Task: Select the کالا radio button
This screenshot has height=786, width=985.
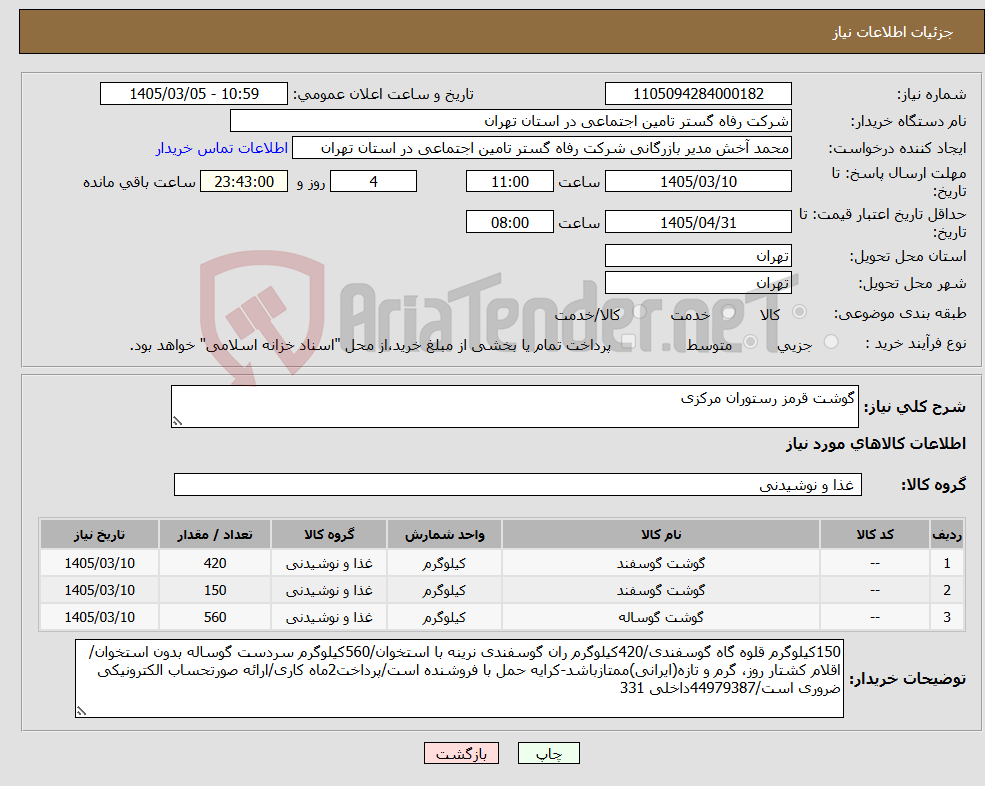Action: click(x=800, y=312)
